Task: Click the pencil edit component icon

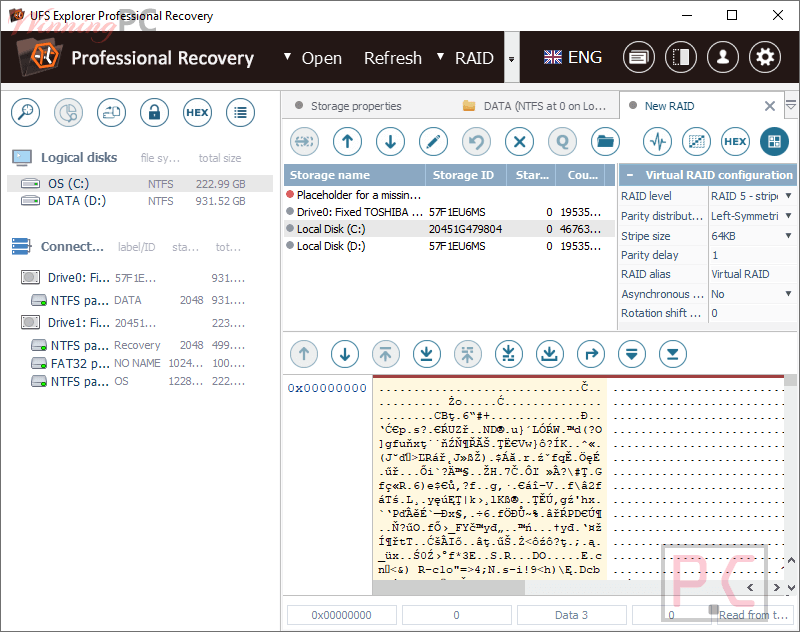Action: tap(434, 141)
